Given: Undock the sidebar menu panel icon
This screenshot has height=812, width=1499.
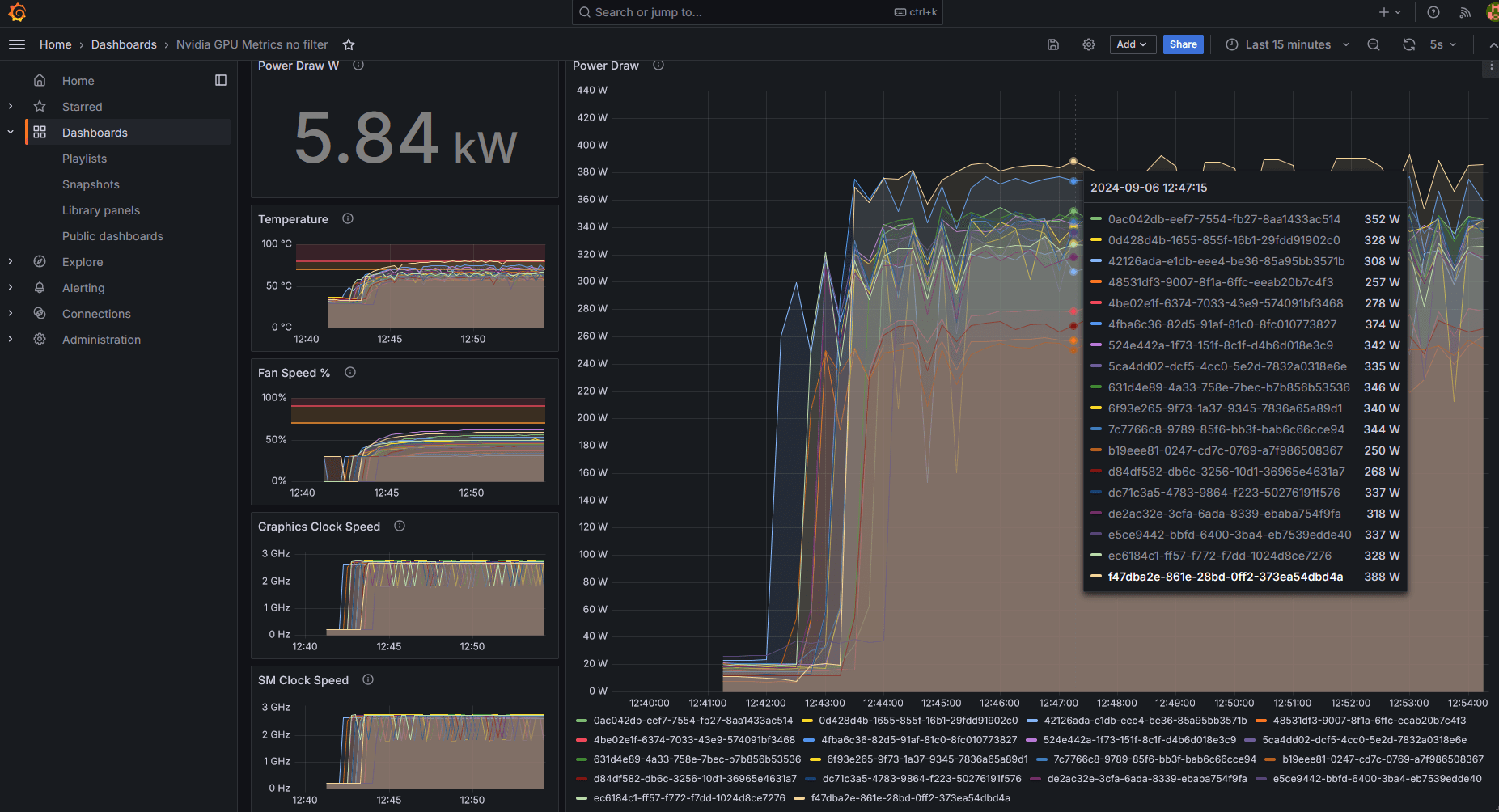Looking at the screenshot, I should pos(221,80).
